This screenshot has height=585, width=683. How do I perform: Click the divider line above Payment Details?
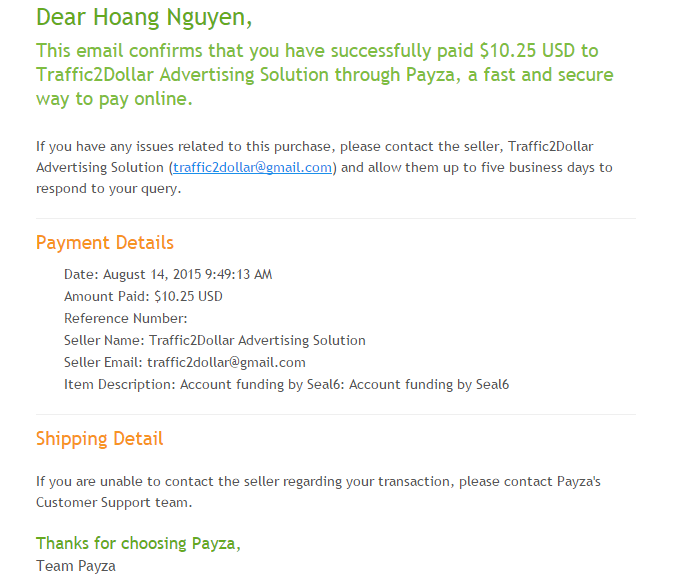tap(335, 218)
